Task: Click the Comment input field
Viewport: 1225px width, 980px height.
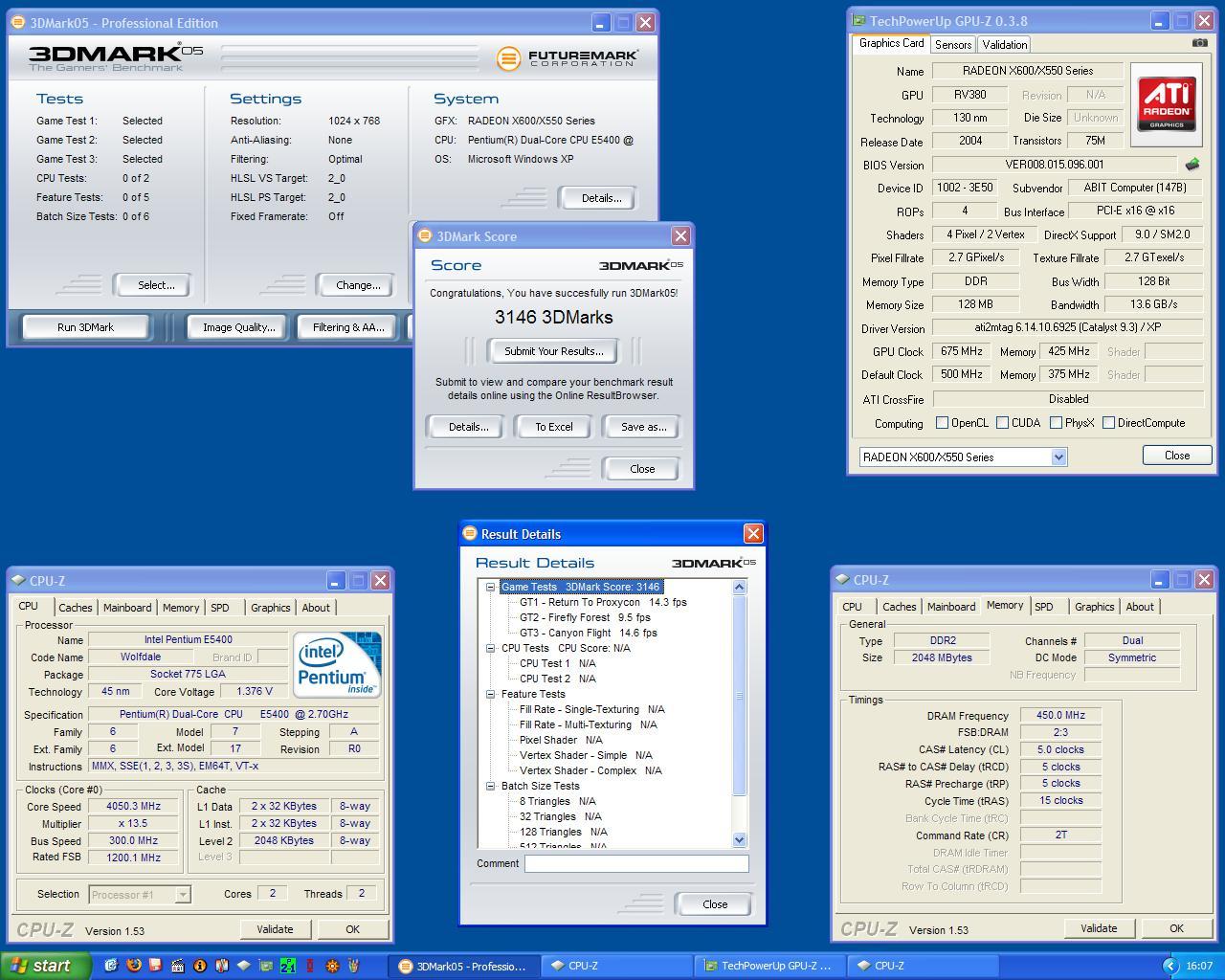Action: [636, 863]
